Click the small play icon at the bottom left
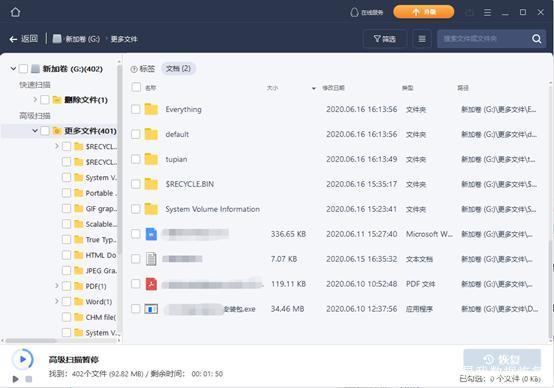The image size is (554, 388). (15, 379)
